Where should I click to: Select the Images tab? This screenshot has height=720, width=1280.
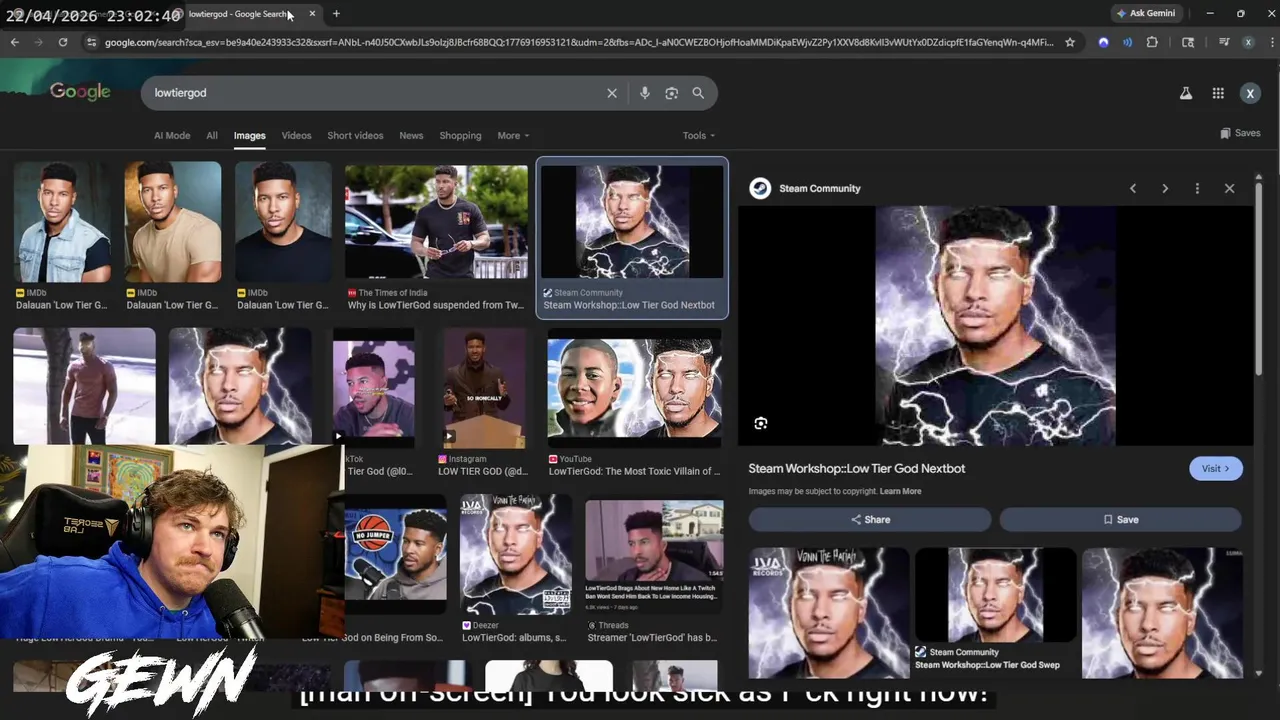click(x=250, y=136)
